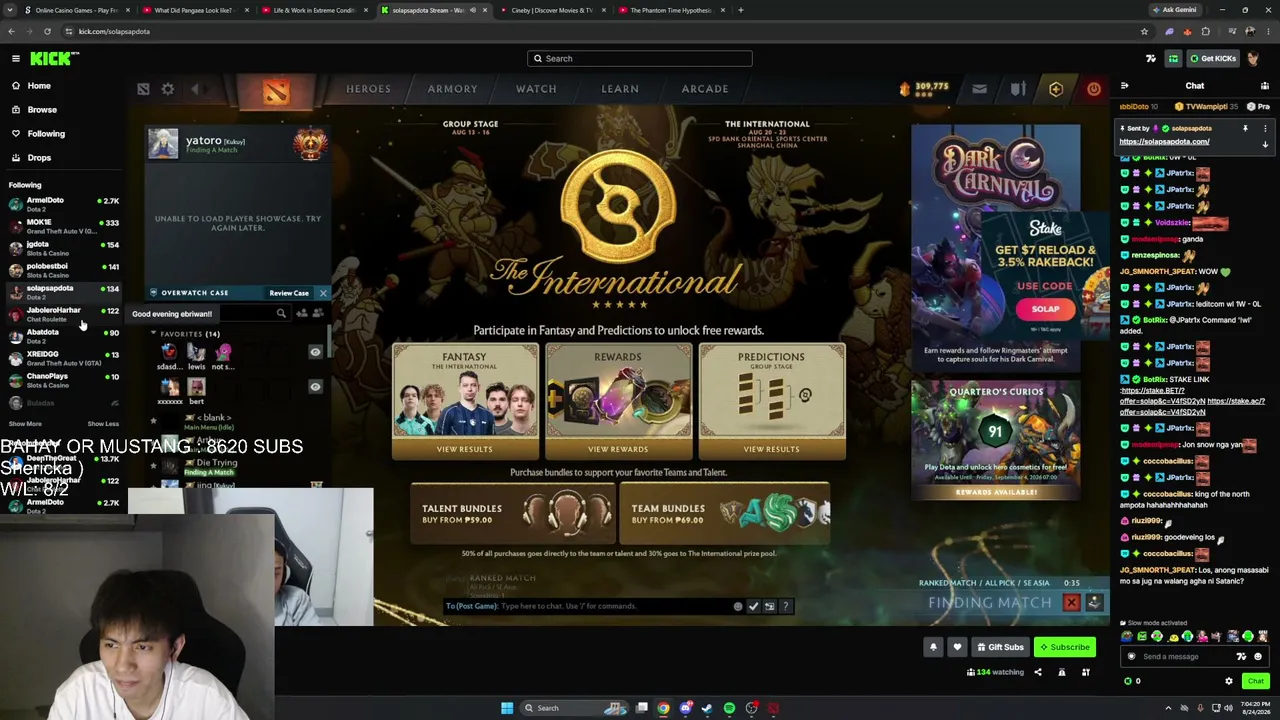Open the Dota armory sword-and-shield icon
The width and height of the screenshot is (1280, 720).
tap(1018, 89)
